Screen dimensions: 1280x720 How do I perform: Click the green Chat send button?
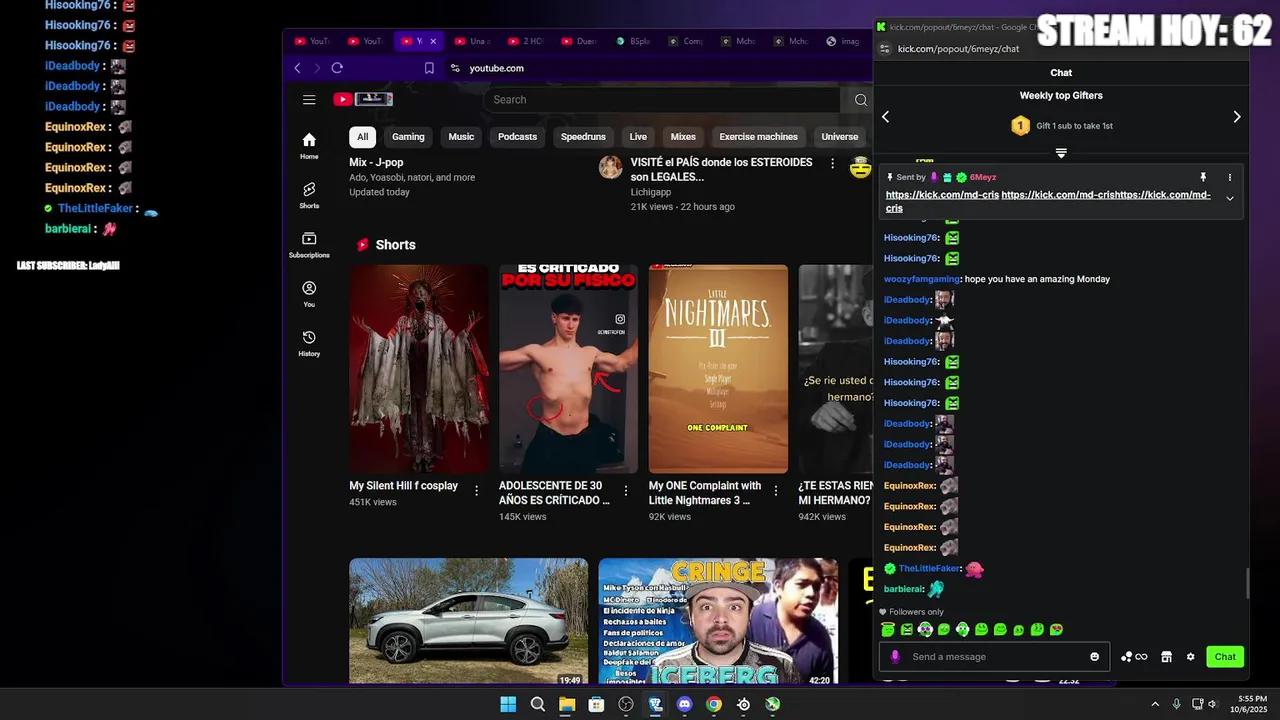(1225, 657)
